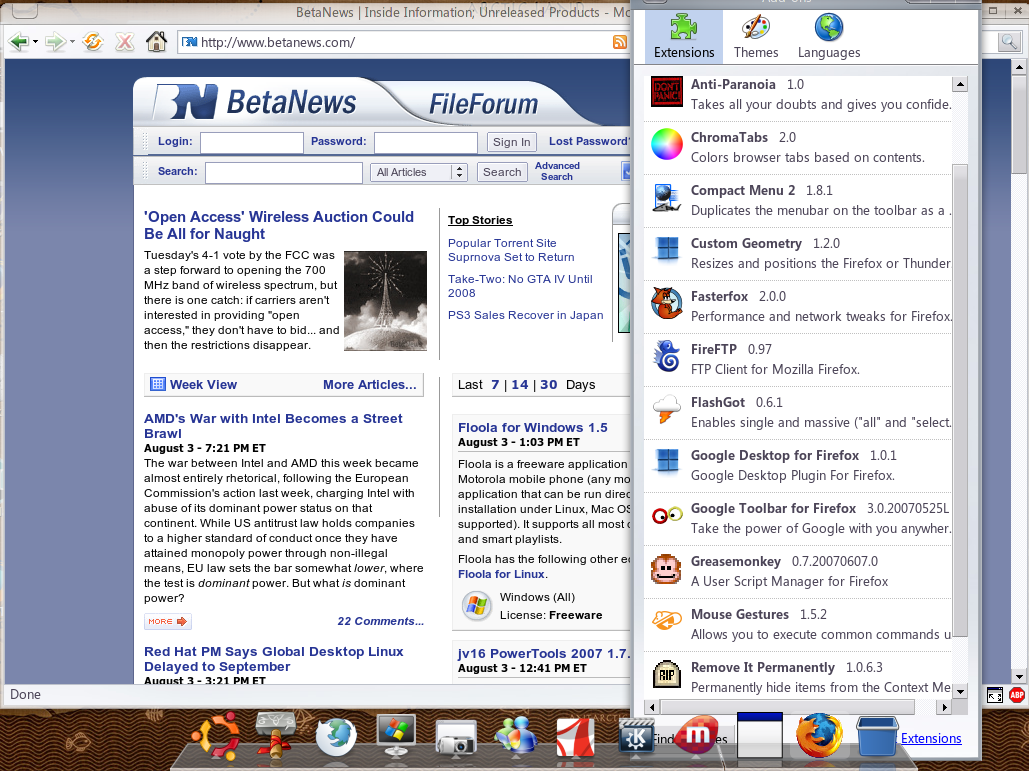The width and height of the screenshot is (1029, 771).
Task: Select the Remove It Permanently RIP icon
Action: pyautogui.click(x=667, y=675)
